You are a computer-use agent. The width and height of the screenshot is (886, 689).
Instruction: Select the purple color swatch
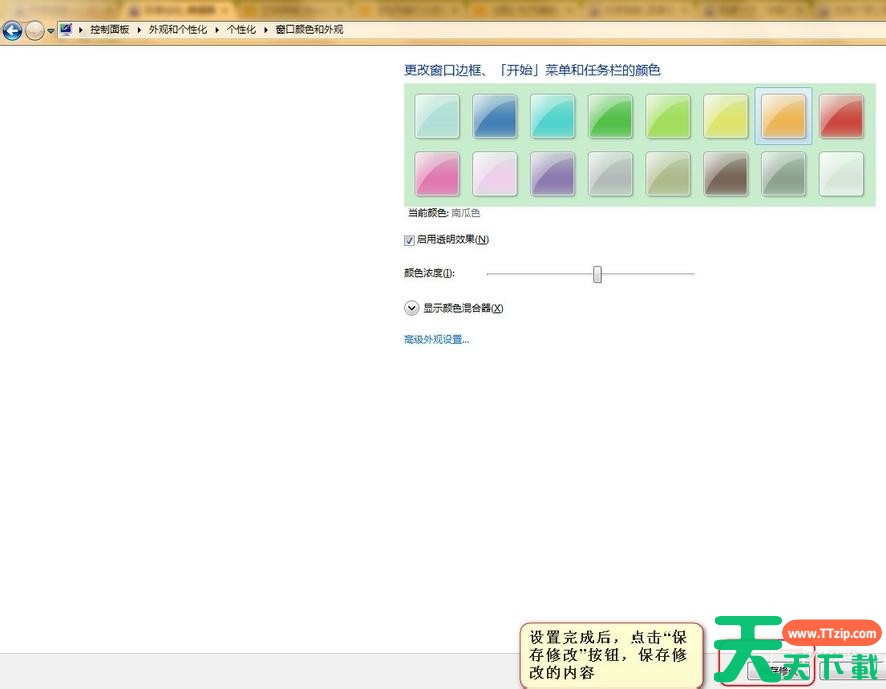tap(552, 174)
